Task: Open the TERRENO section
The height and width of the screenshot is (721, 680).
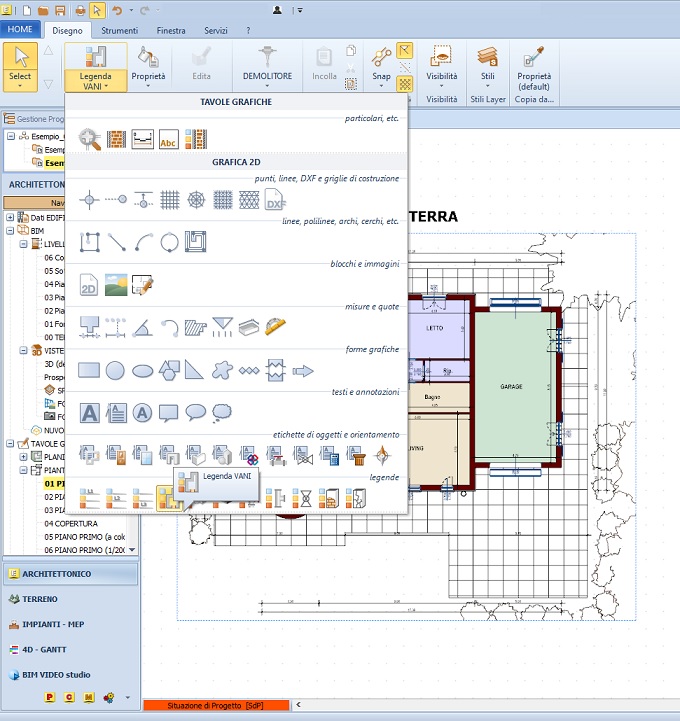Action: [40, 599]
